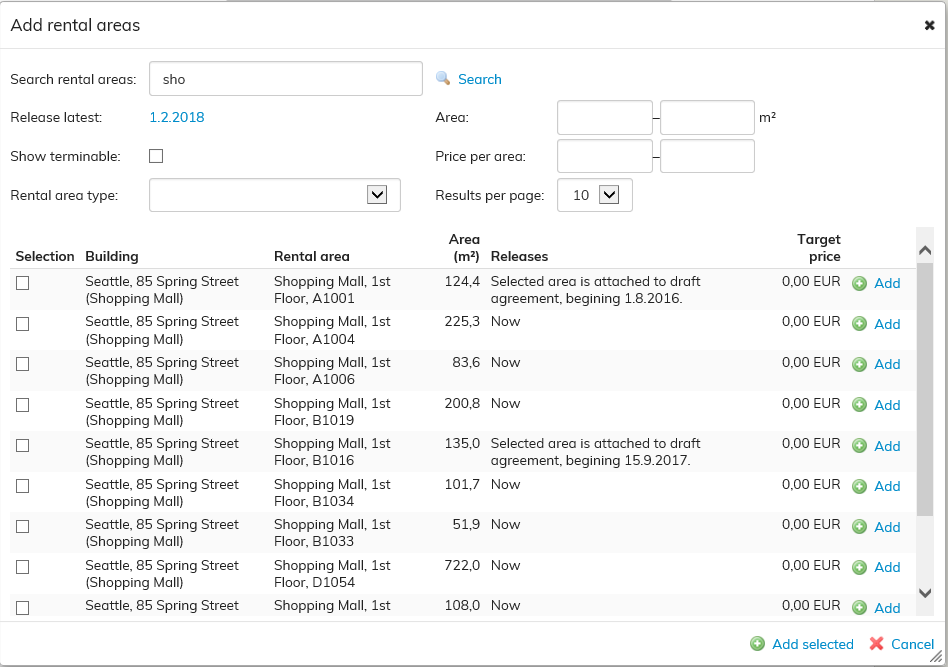Image resolution: width=948 pixels, height=667 pixels.
Task: Tick the selection box for B1016
Action: point(23,445)
